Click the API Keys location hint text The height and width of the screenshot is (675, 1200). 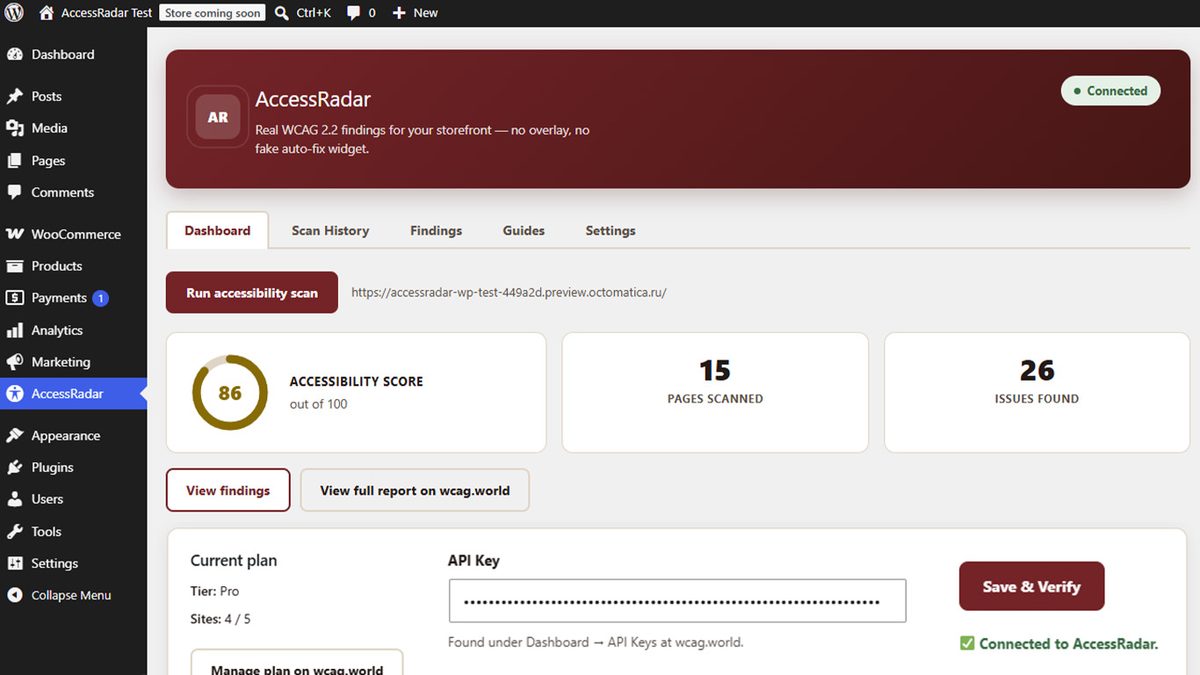click(x=596, y=642)
